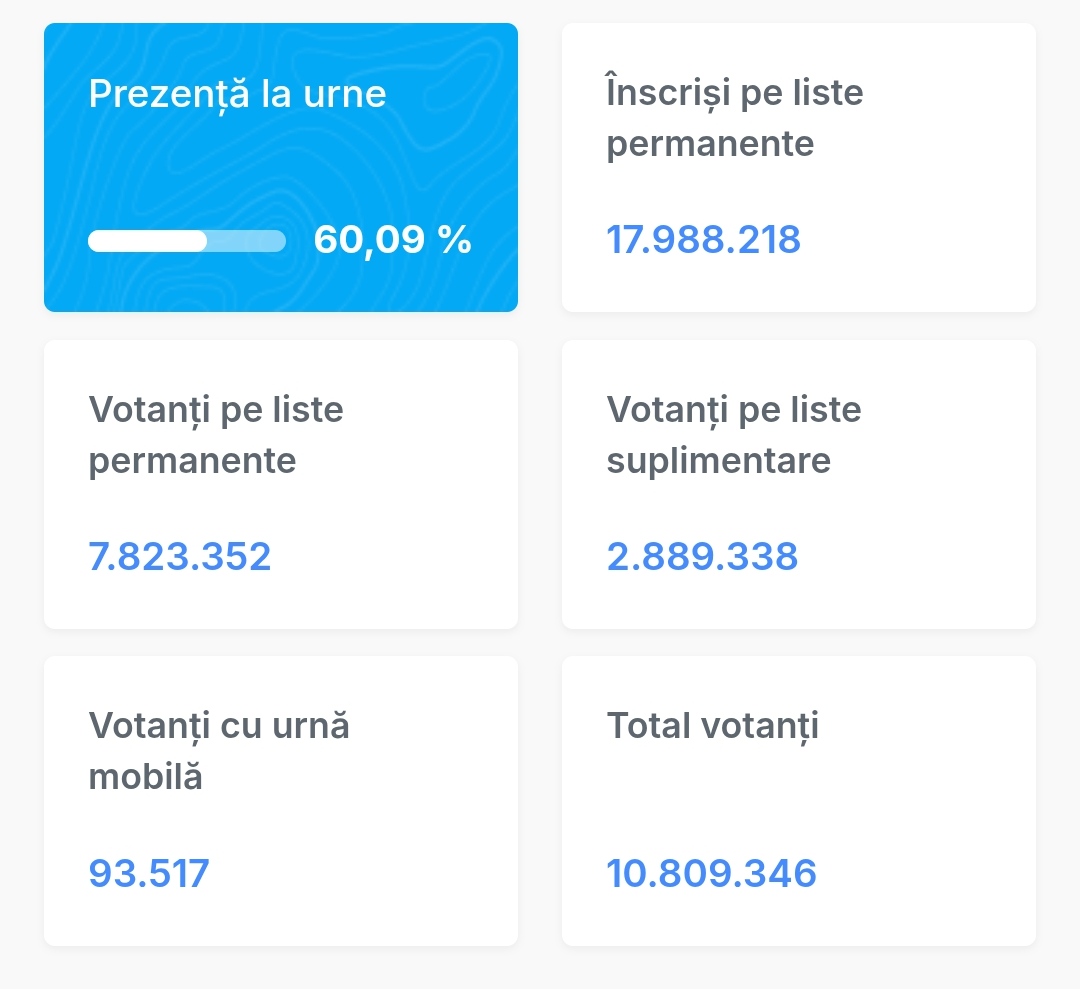Select the 17.988.218 registered voters figure
The image size is (1080, 989).
click(703, 240)
